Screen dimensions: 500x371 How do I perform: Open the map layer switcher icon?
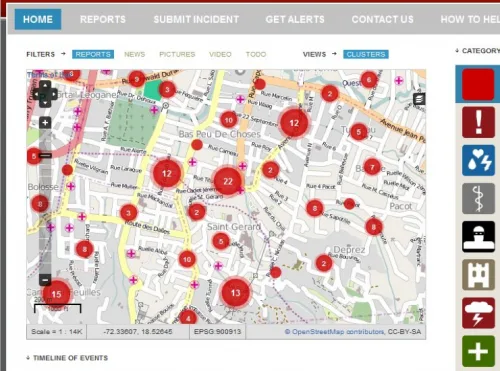(x=419, y=99)
